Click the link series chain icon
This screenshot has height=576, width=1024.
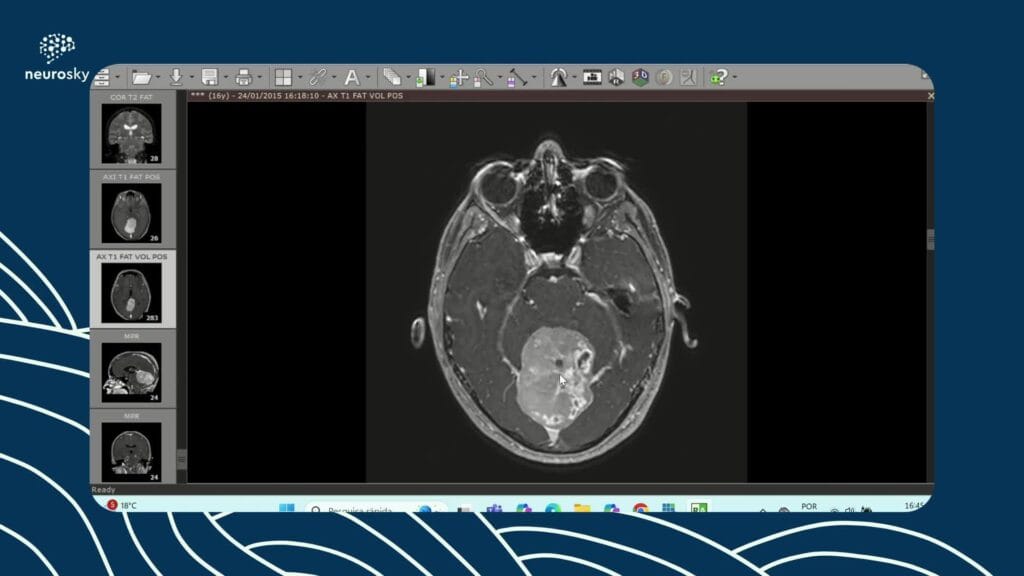coord(319,75)
